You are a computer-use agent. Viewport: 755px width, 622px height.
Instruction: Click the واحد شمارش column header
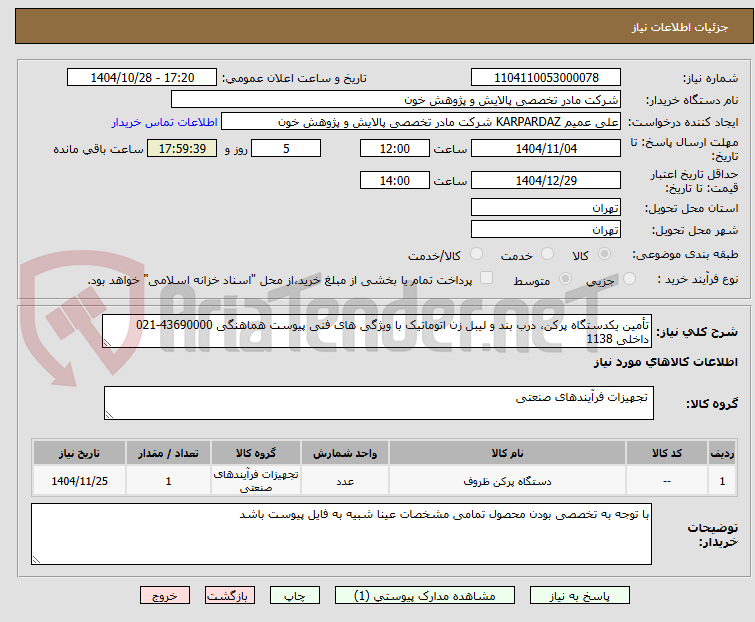click(x=345, y=453)
